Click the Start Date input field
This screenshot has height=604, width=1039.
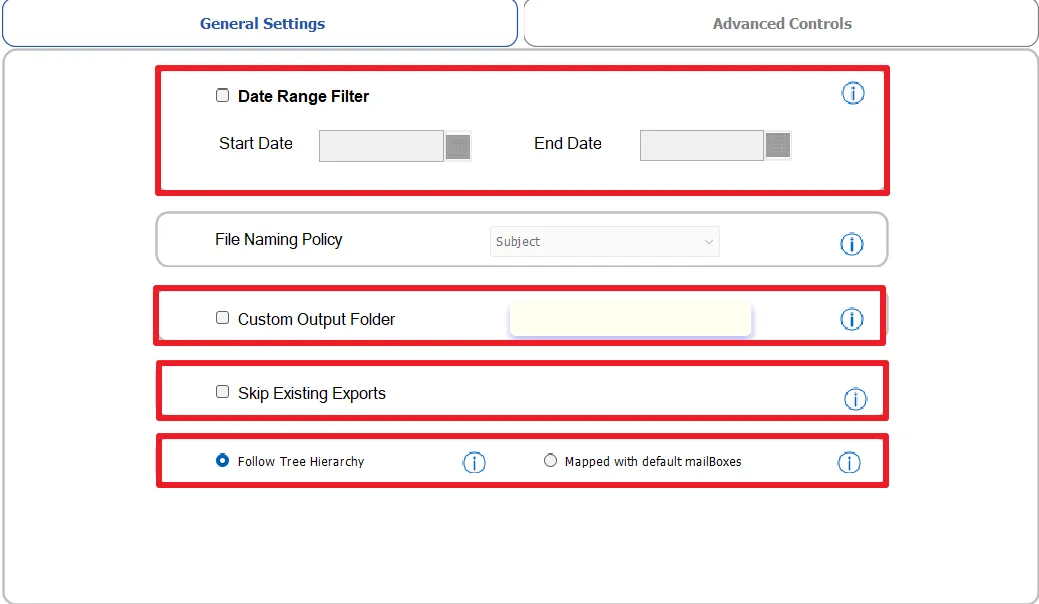[x=381, y=146]
